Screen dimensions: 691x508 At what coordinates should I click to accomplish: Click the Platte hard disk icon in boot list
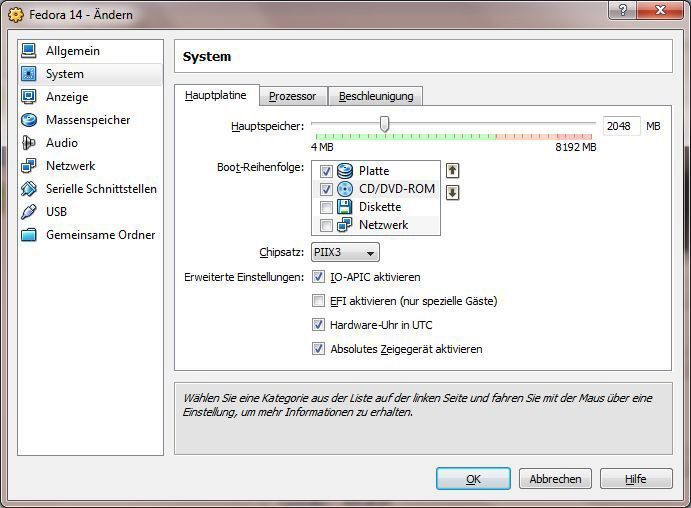pos(345,171)
